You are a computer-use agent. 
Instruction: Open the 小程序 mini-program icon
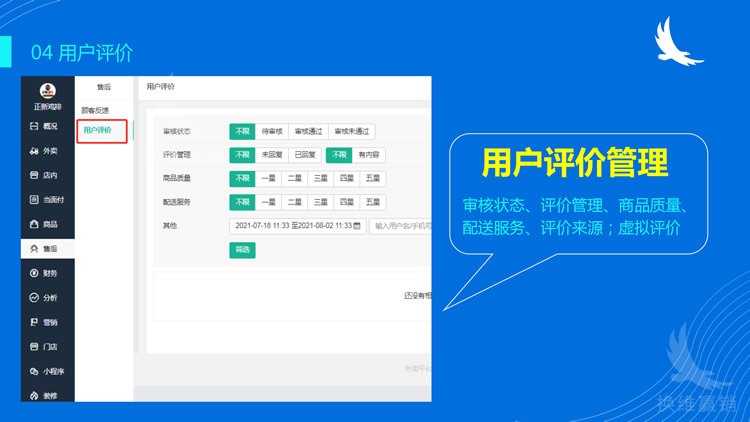[x=34, y=371]
